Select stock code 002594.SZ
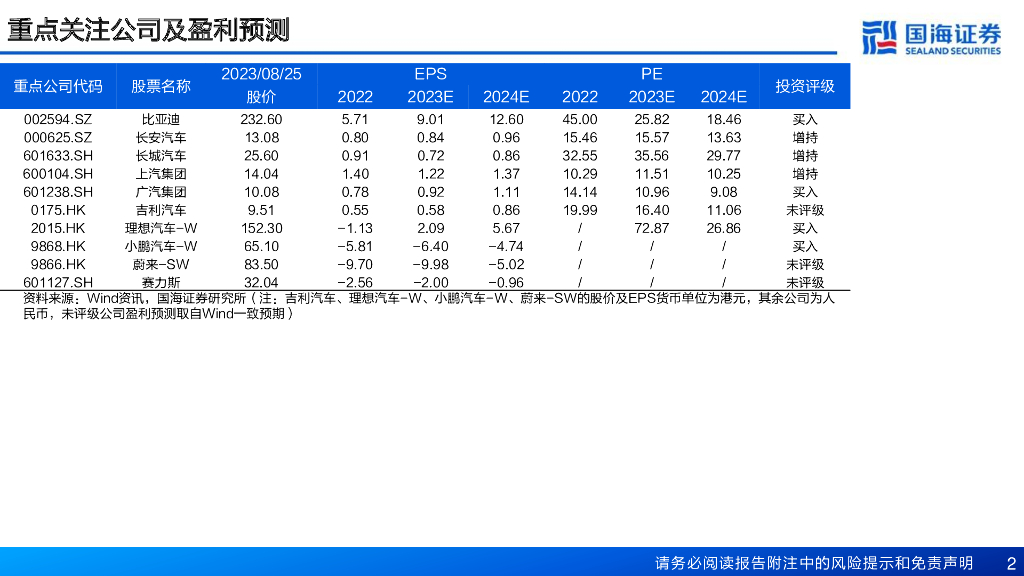This screenshot has height=576, width=1024. point(58,120)
